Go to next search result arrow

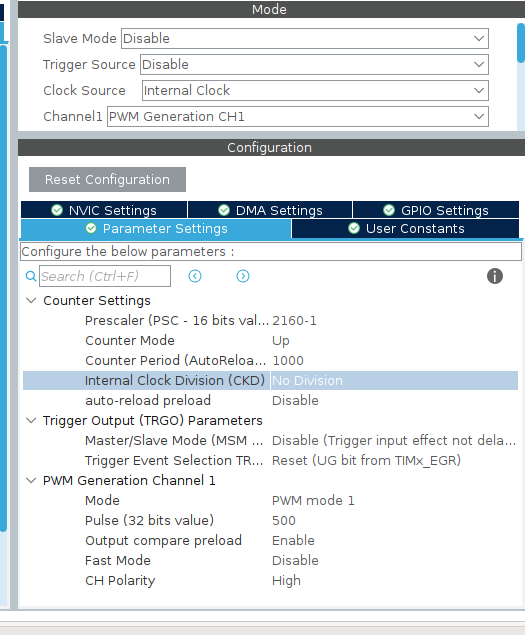click(243, 276)
